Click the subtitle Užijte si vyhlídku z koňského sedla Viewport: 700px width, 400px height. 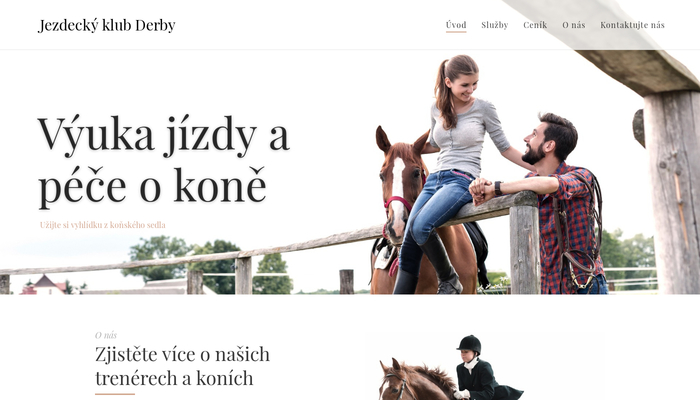coord(103,225)
